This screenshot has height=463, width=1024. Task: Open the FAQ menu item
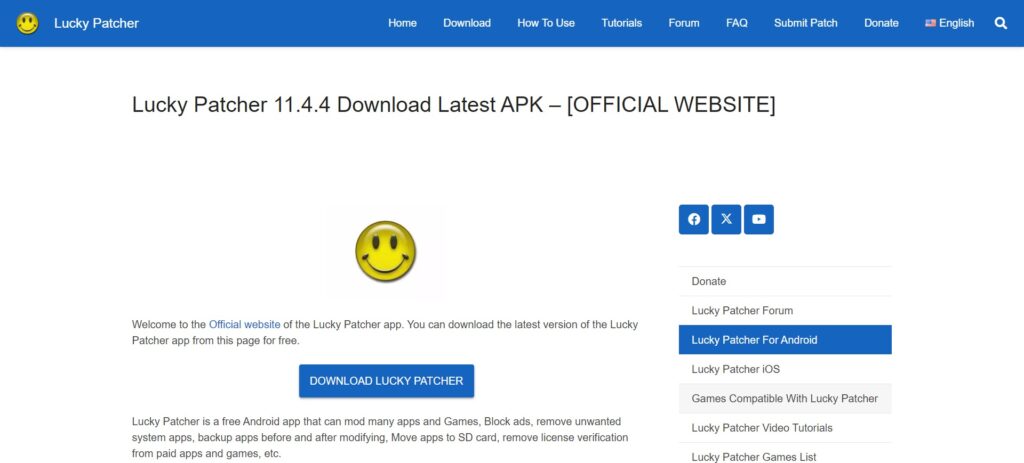(737, 23)
